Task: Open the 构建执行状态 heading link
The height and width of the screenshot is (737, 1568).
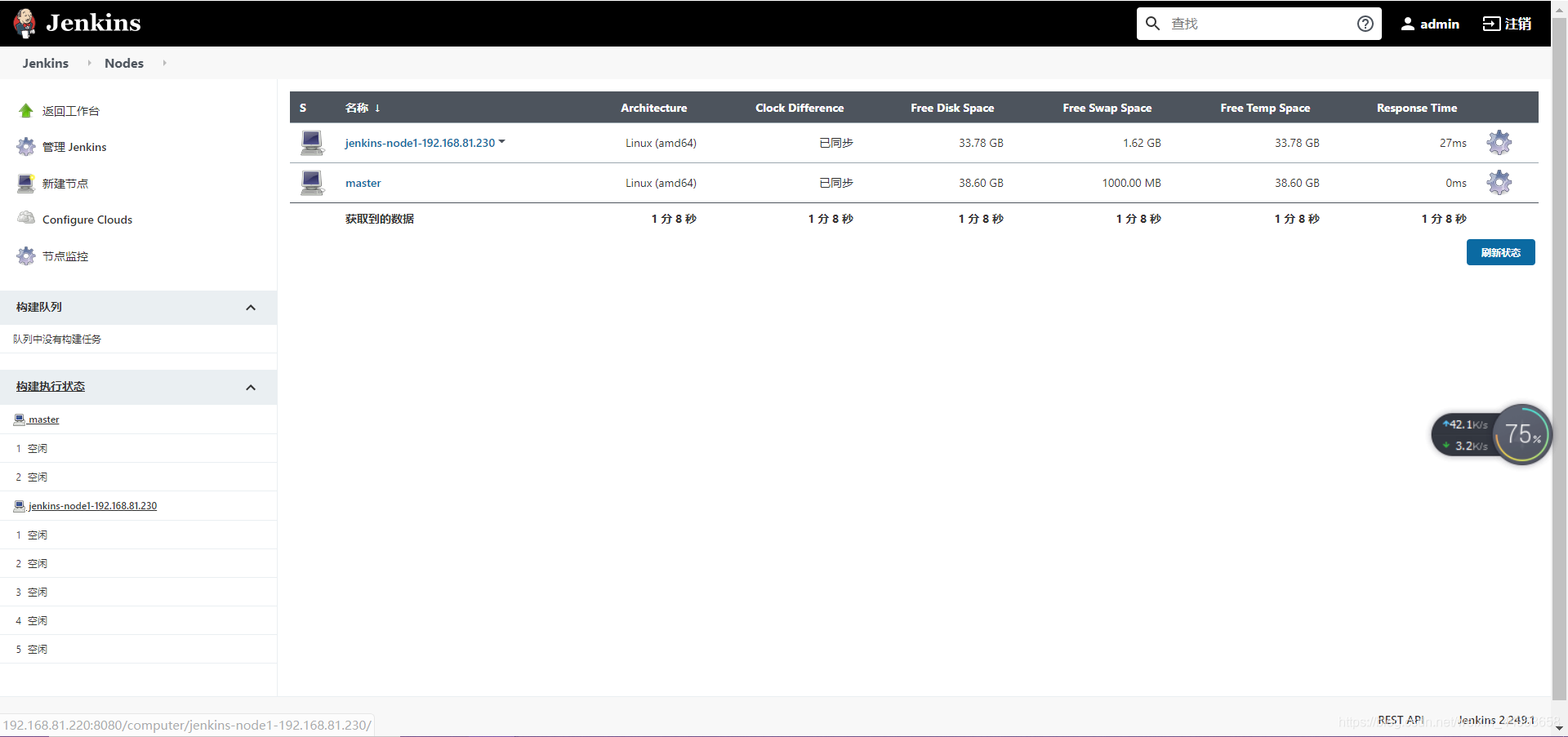Action: pyautogui.click(x=51, y=386)
